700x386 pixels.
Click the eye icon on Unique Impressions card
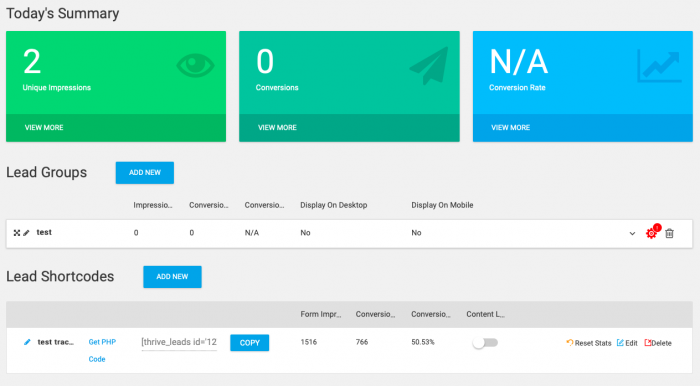195,65
